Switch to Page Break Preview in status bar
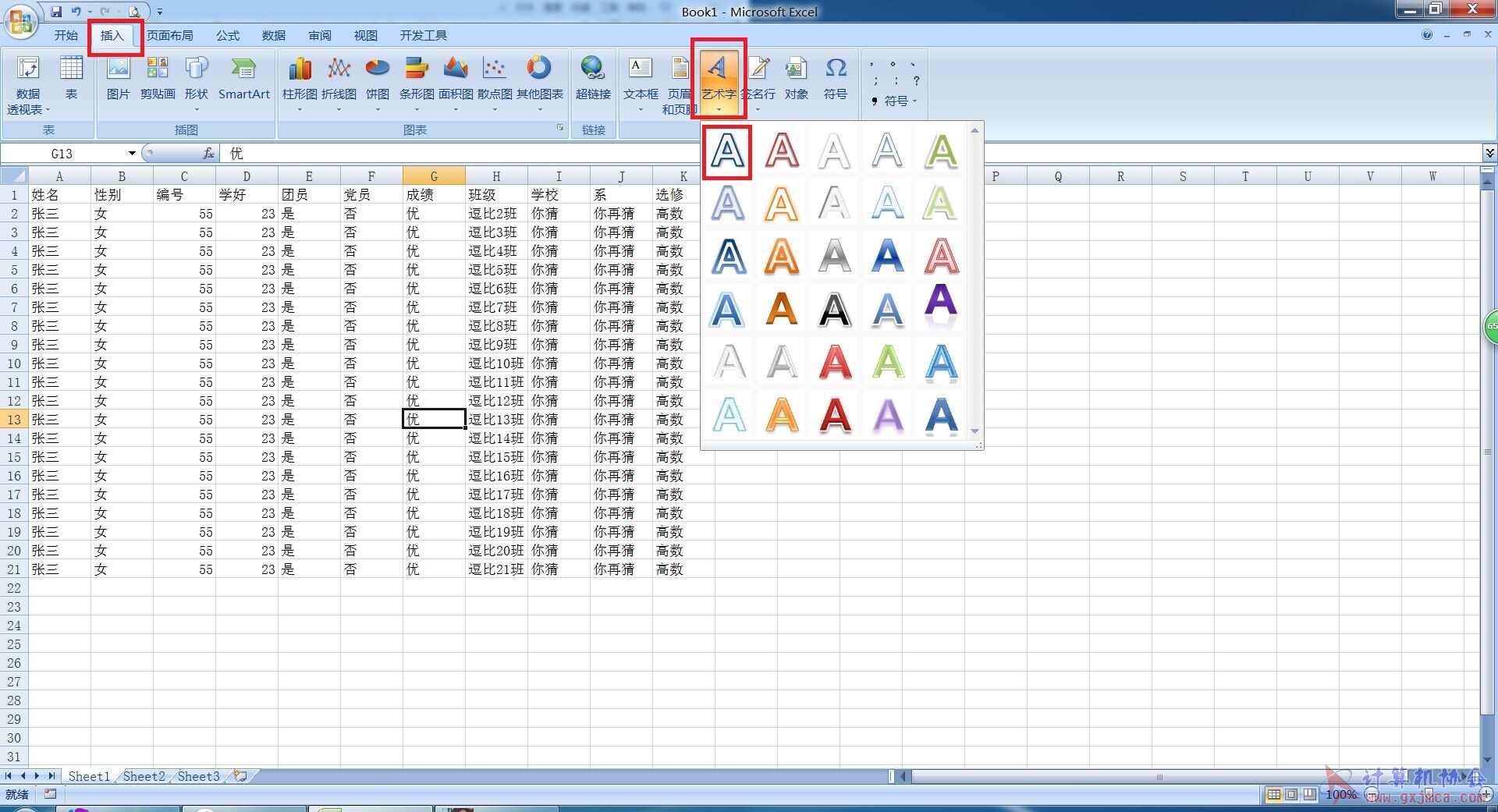The width and height of the screenshot is (1498, 812). [x=1309, y=795]
